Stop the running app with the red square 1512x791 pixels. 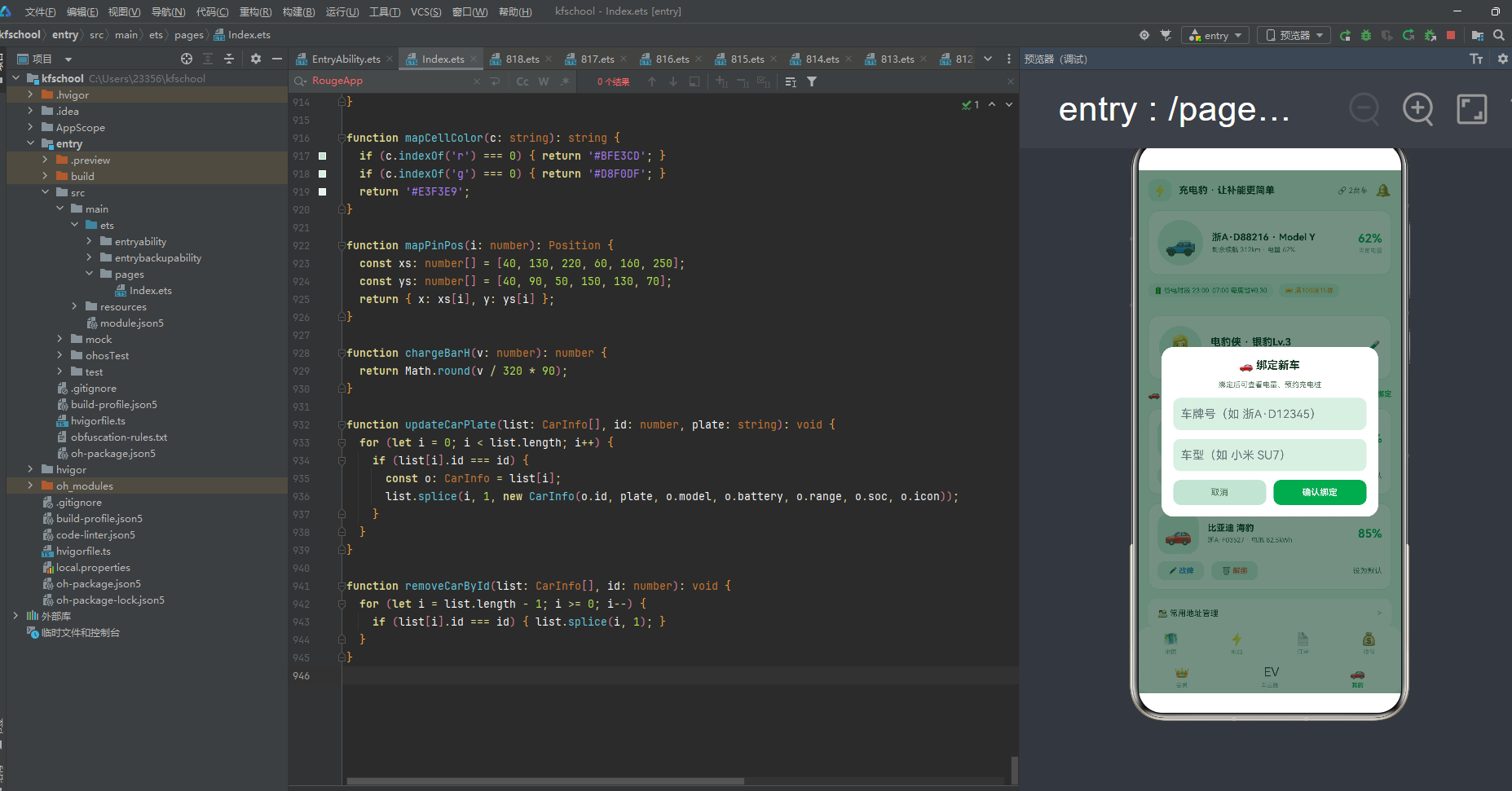click(x=1451, y=35)
